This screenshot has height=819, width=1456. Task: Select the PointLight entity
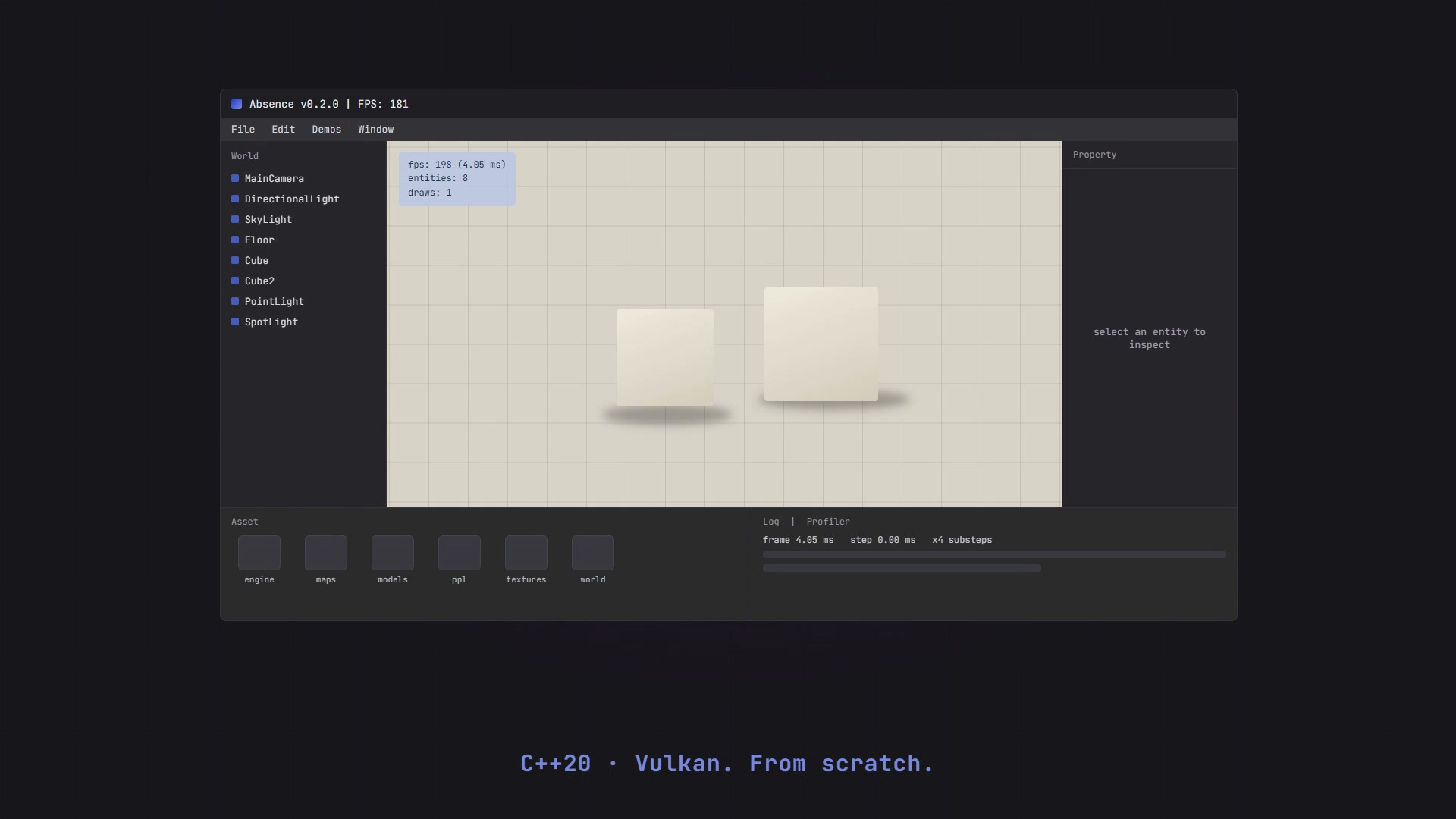[x=303, y=302]
